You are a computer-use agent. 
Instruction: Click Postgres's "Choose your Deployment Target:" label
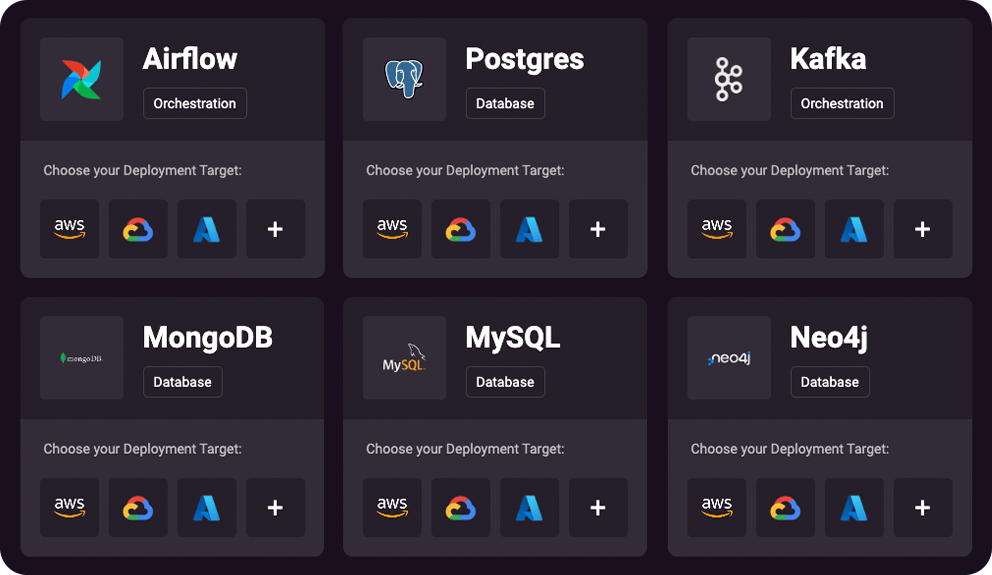pyautogui.click(x=465, y=171)
